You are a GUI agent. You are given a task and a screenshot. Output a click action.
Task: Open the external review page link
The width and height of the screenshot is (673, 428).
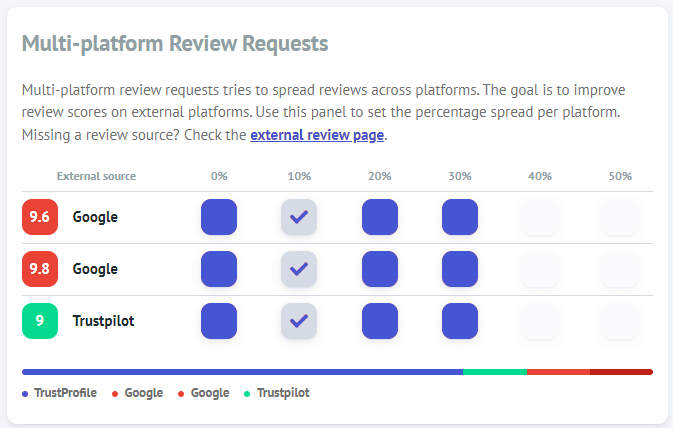tap(317, 135)
